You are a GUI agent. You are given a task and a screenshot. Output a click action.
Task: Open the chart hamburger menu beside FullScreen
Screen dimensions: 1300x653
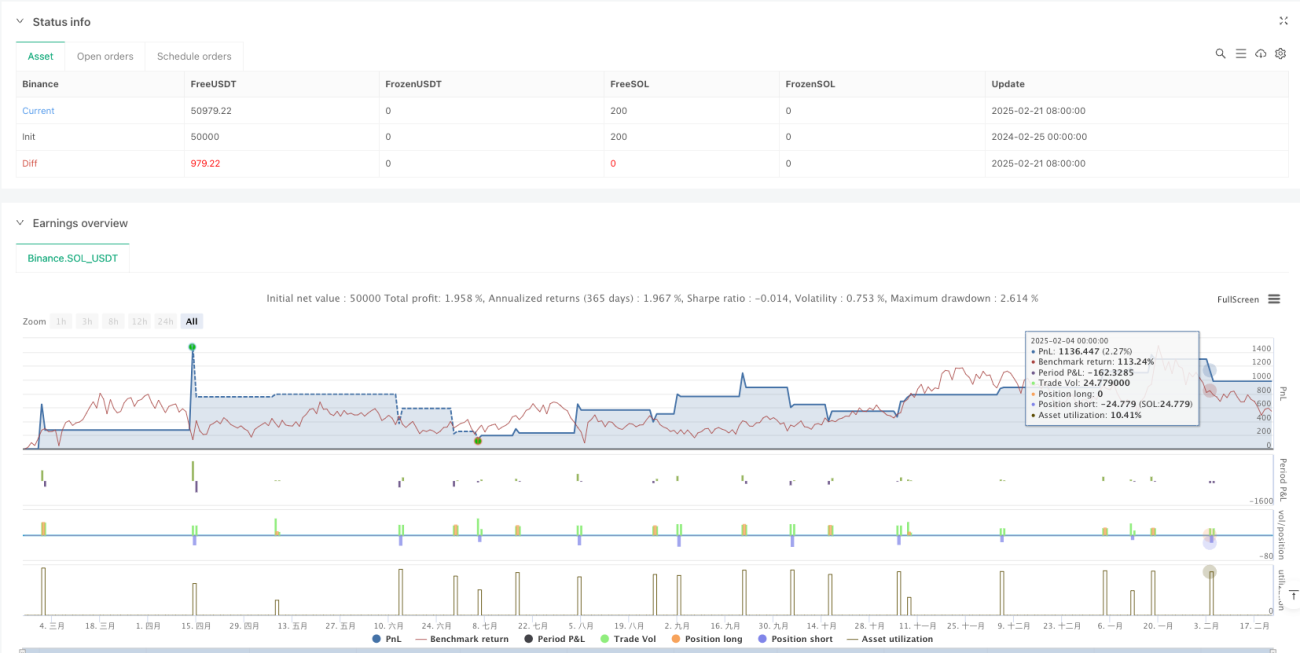(x=1274, y=299)
